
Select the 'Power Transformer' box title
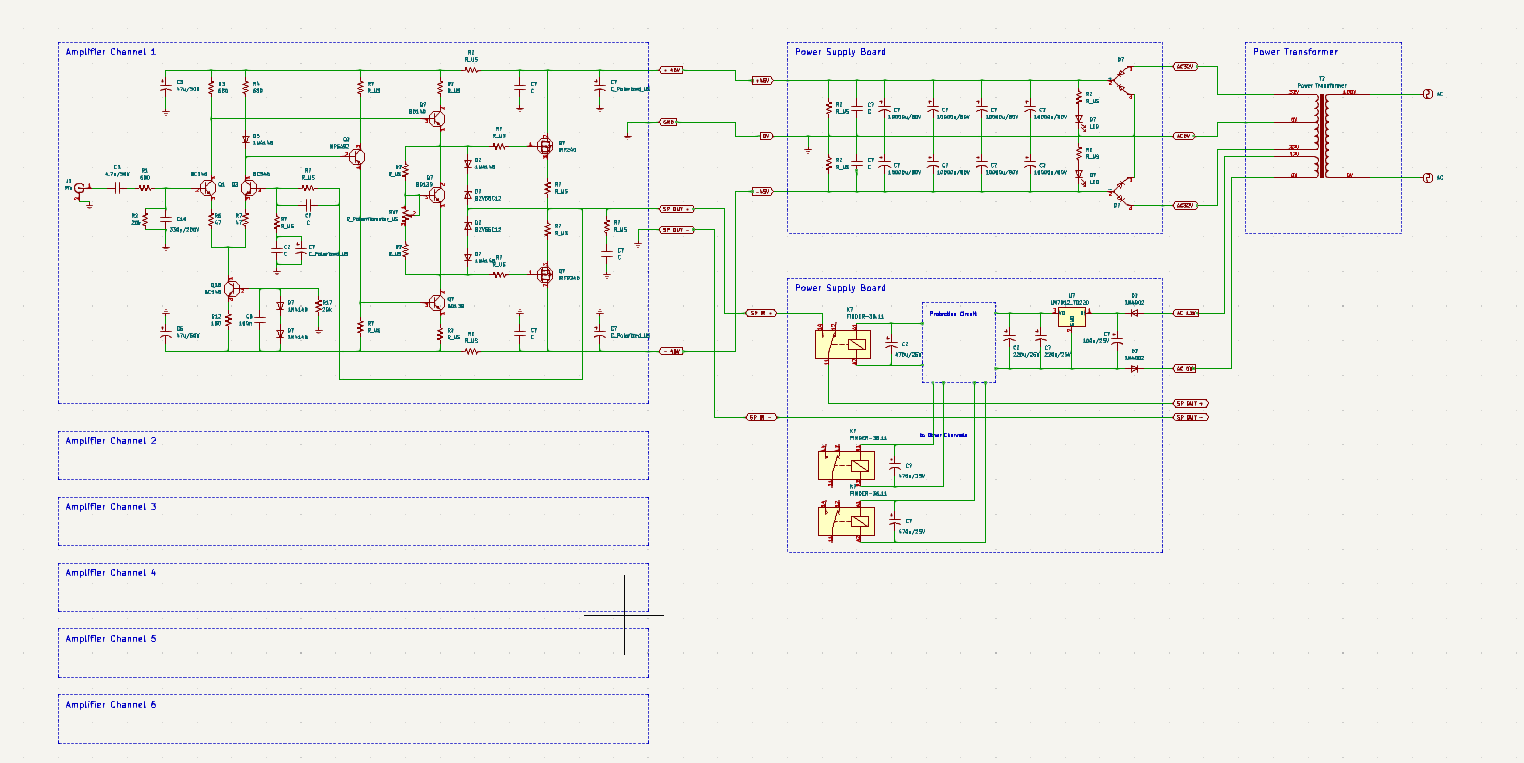1295,52
